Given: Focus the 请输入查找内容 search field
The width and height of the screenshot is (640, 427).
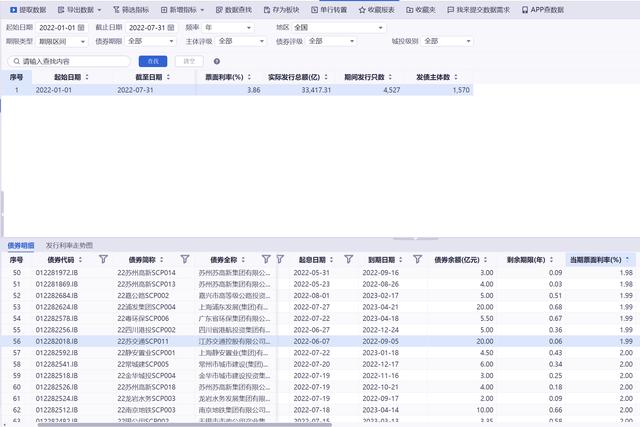Looking at the screenshot, I should (x=68, y=61).
